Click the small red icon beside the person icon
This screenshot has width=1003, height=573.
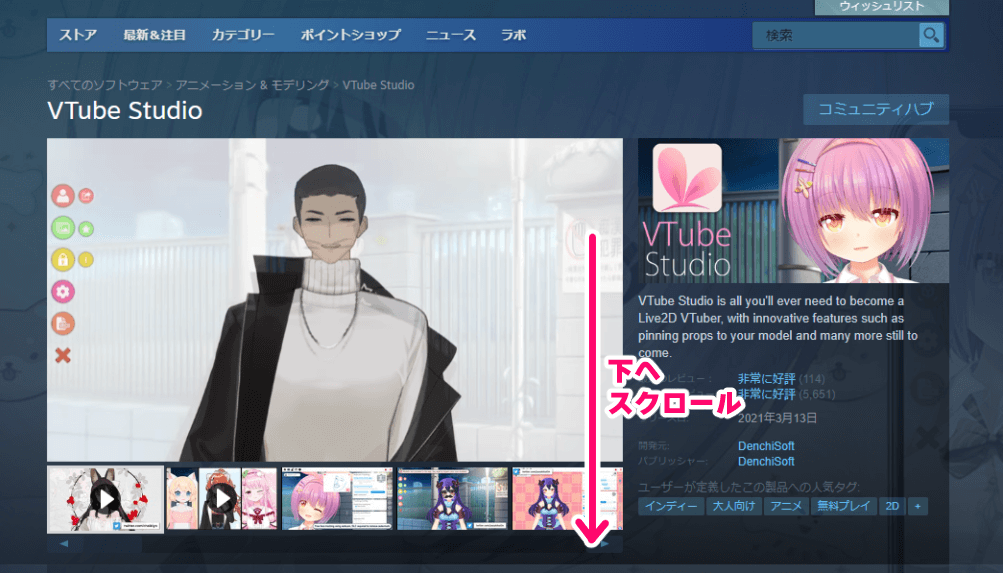(86, 196)
